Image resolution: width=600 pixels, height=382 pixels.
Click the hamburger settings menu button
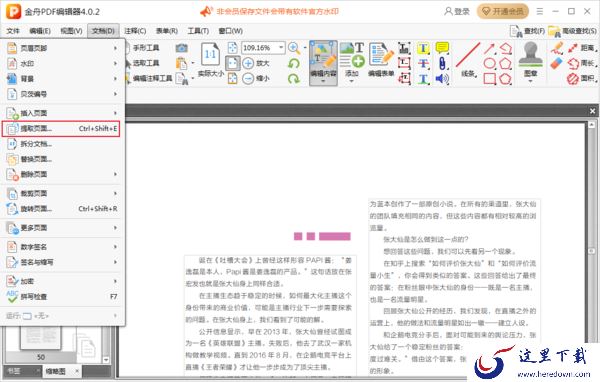point(540,11)
